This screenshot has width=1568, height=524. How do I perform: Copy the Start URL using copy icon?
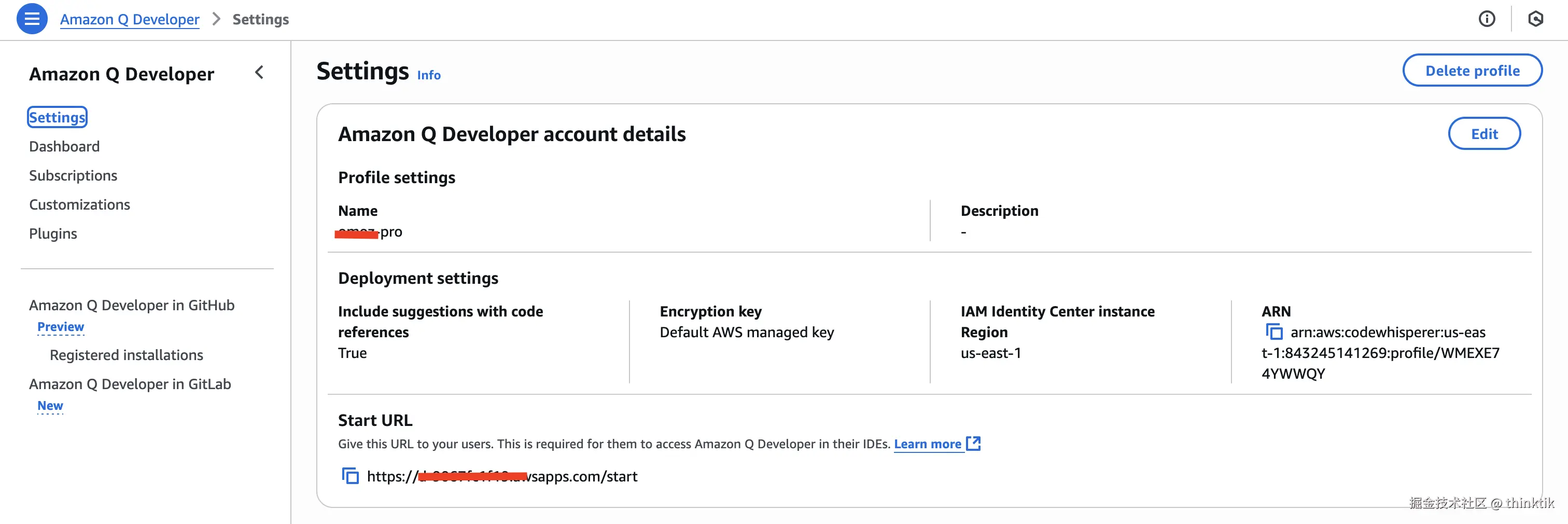(x=350, y=476)
